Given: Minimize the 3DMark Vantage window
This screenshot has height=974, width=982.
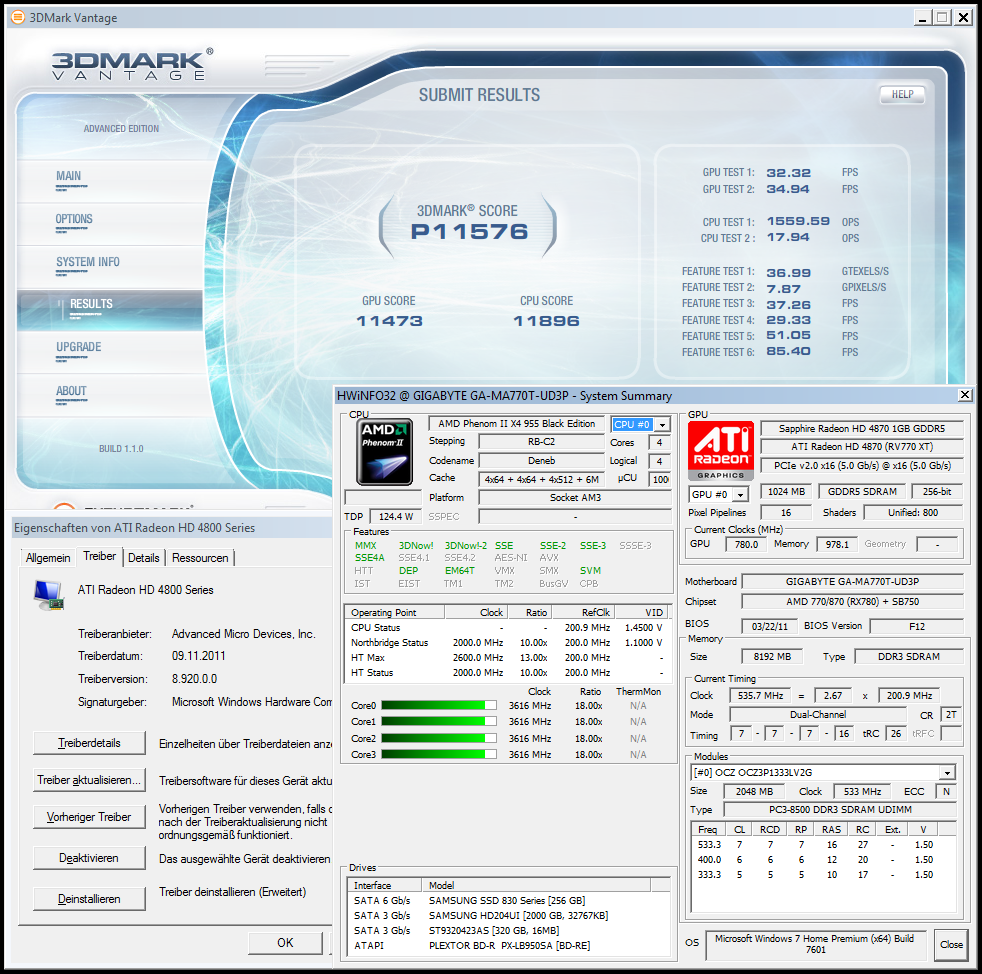Looking at the screenshot, I should tap(922, 18).
